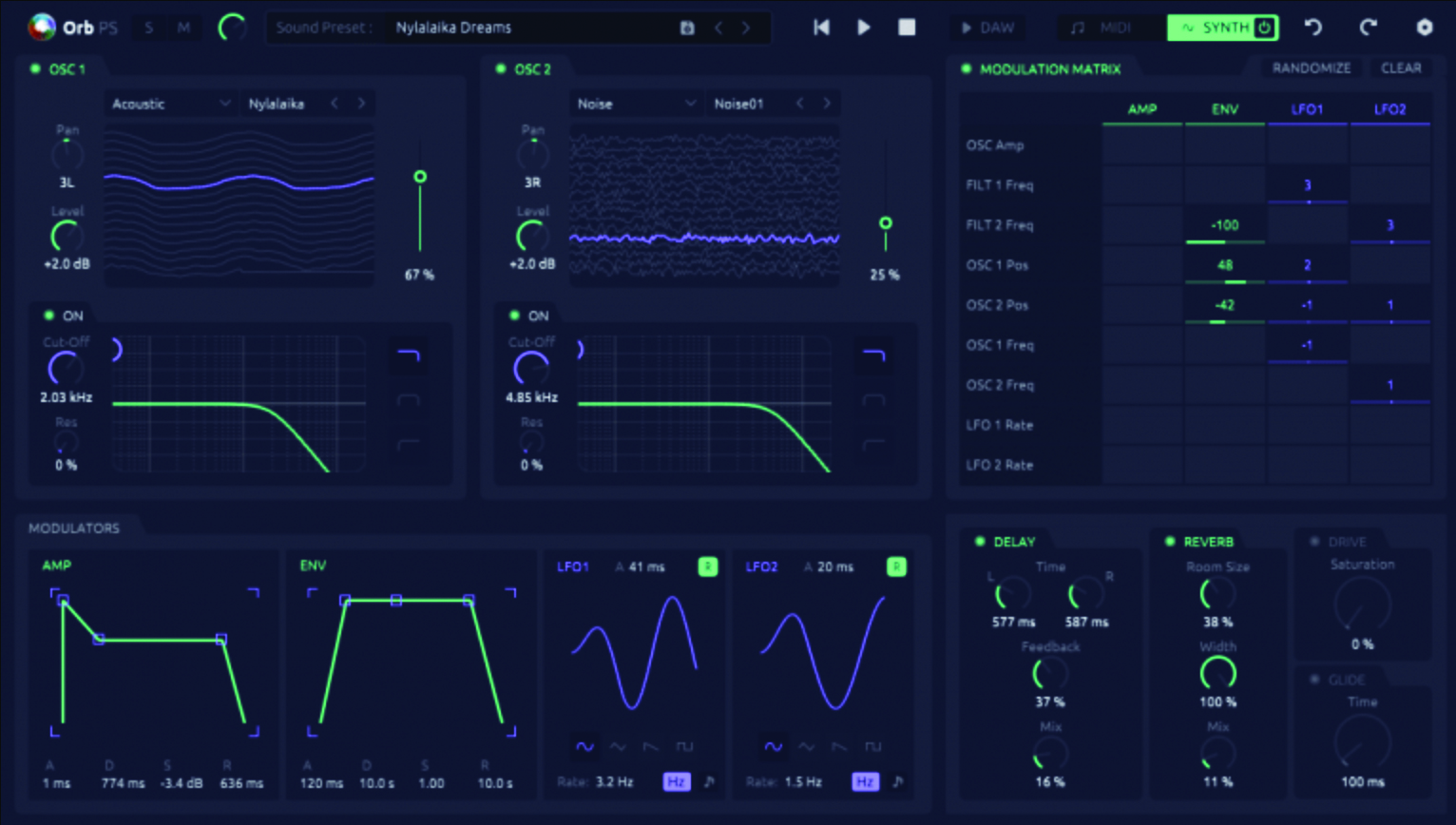Viewport: 1456px width, 825px height.
Task: Enable the Glide effect
Action: click(1315, 680)
